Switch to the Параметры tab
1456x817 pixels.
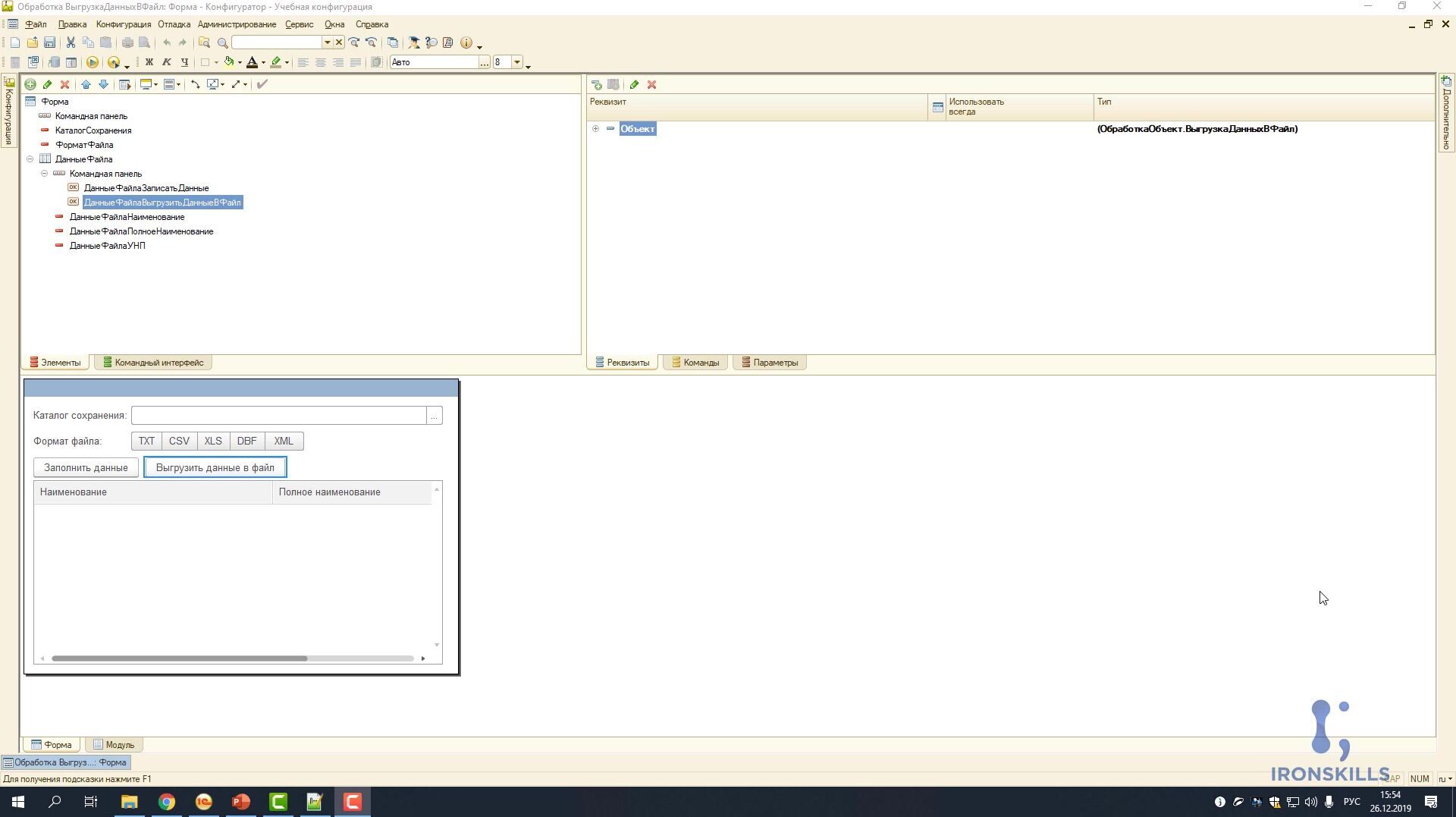coord(770,363)
